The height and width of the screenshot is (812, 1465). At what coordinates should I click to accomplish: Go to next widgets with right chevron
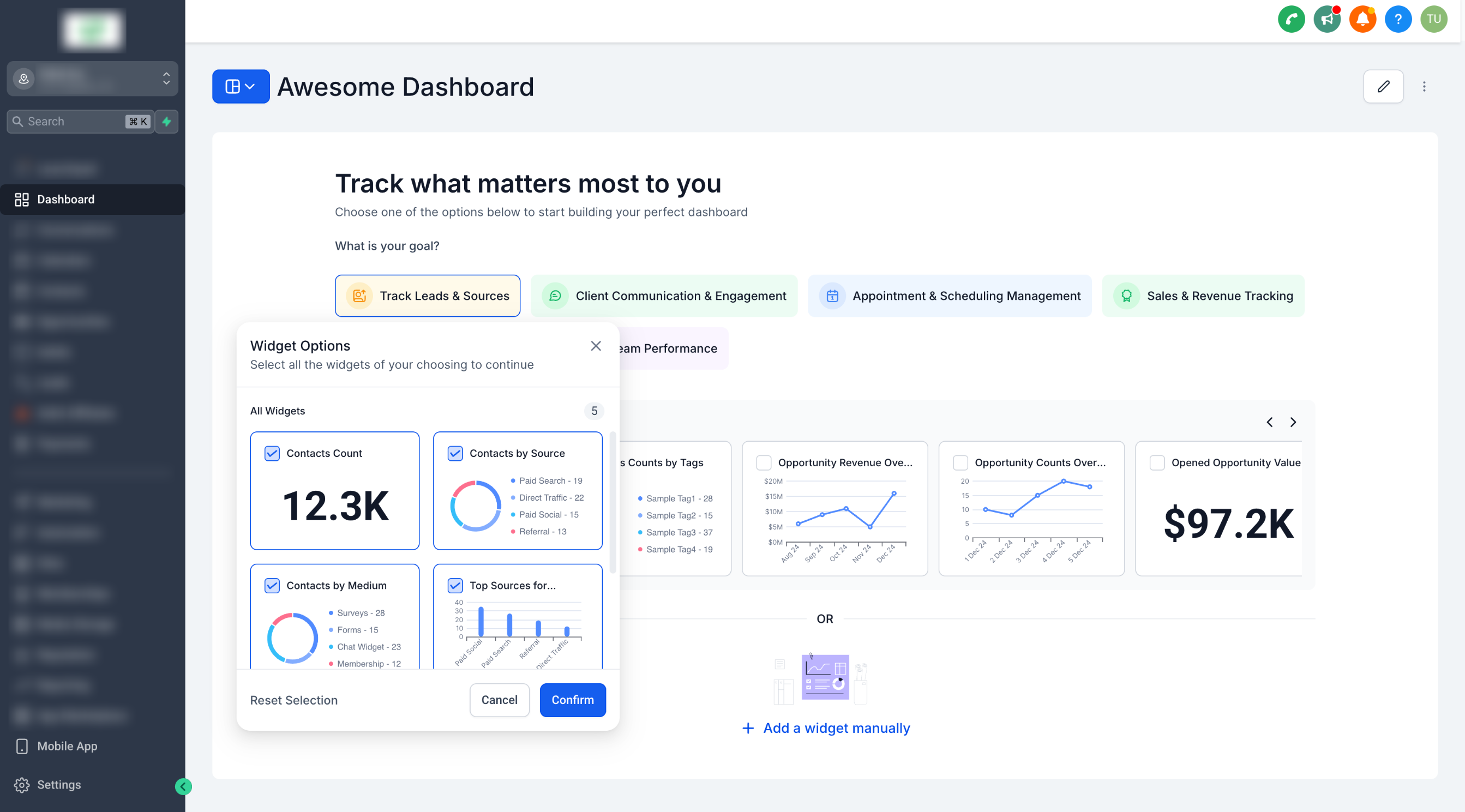1293,422
